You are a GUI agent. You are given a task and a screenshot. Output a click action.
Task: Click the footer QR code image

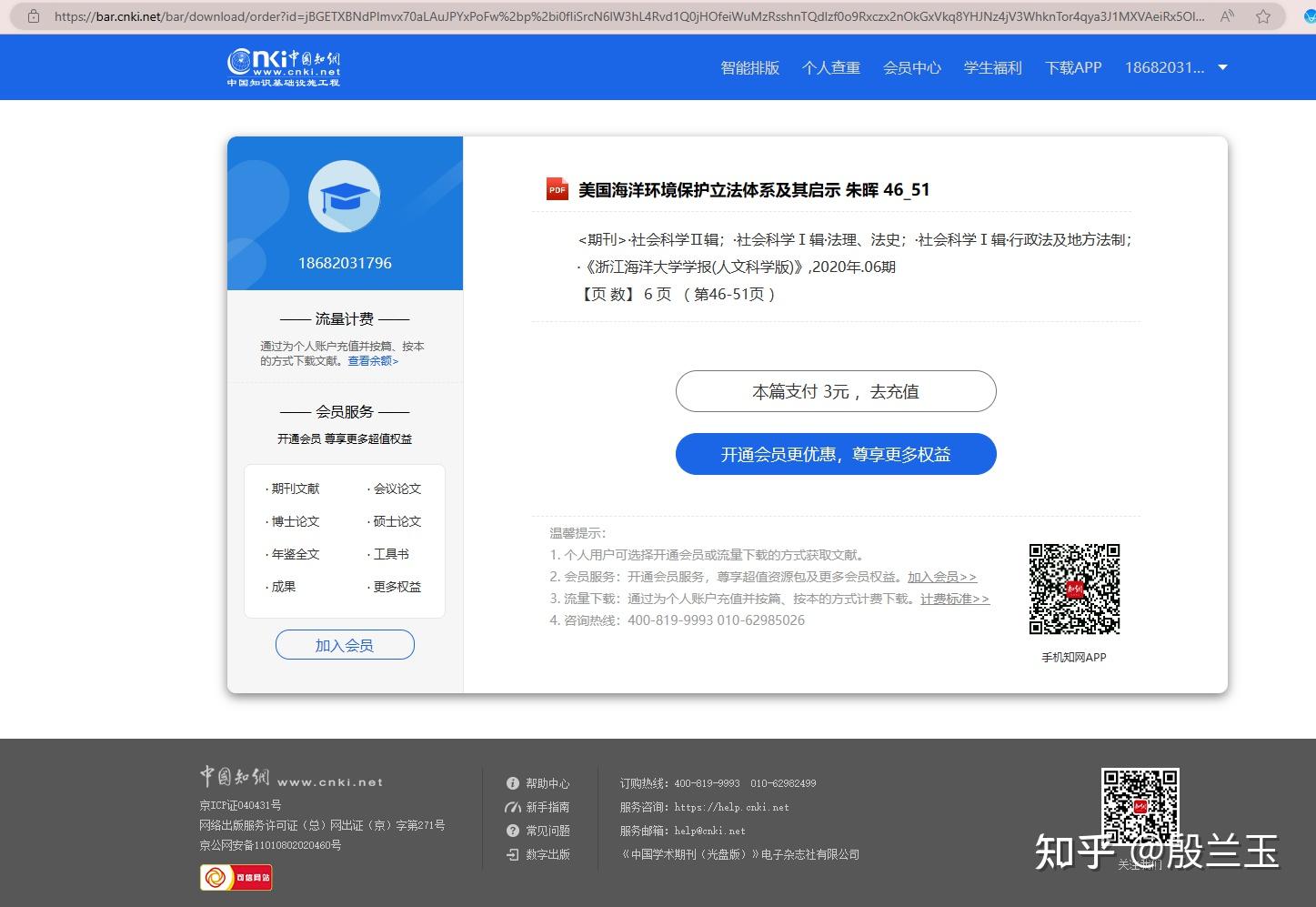click(x=1140, y=807)
